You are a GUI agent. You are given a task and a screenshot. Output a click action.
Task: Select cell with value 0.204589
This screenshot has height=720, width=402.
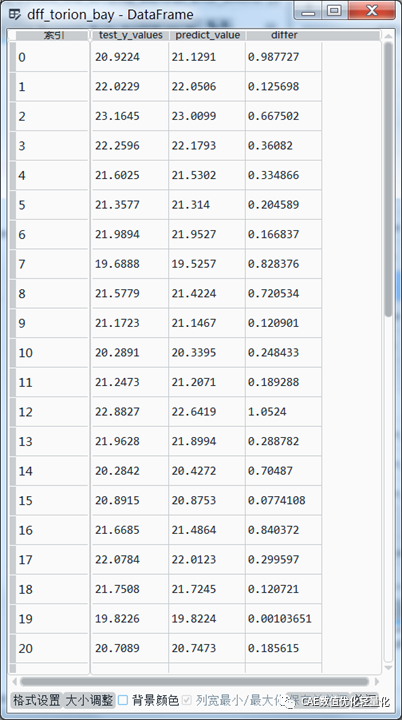click(283, 205)
